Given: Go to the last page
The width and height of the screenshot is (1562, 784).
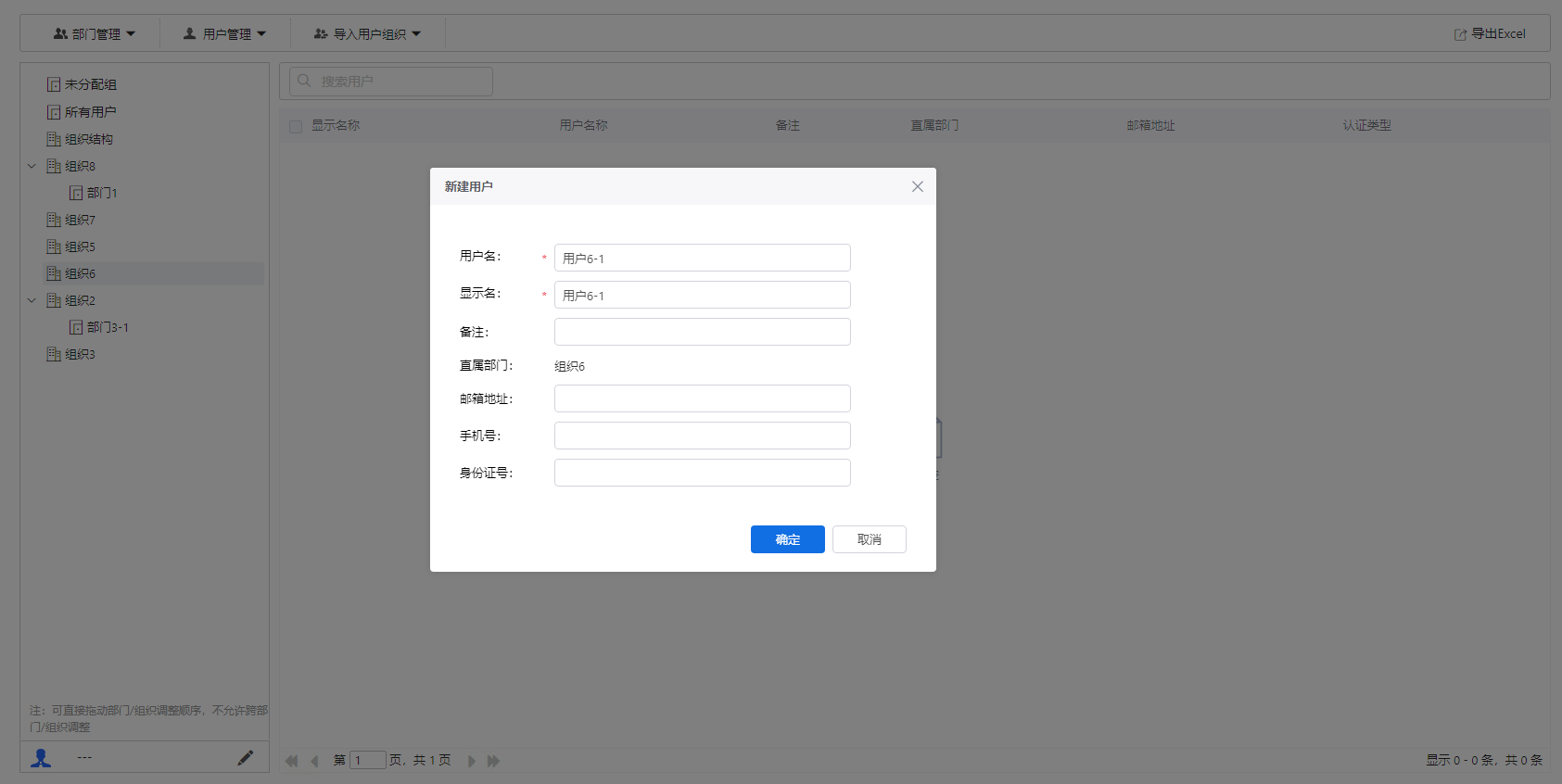Looking at the screenshot, I should point(493,761).
